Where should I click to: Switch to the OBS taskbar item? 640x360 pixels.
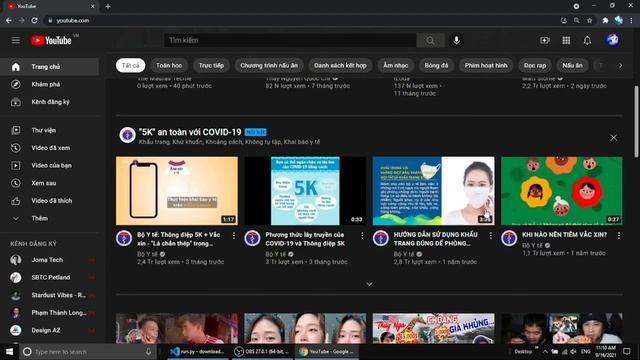[x=263, y=351]
